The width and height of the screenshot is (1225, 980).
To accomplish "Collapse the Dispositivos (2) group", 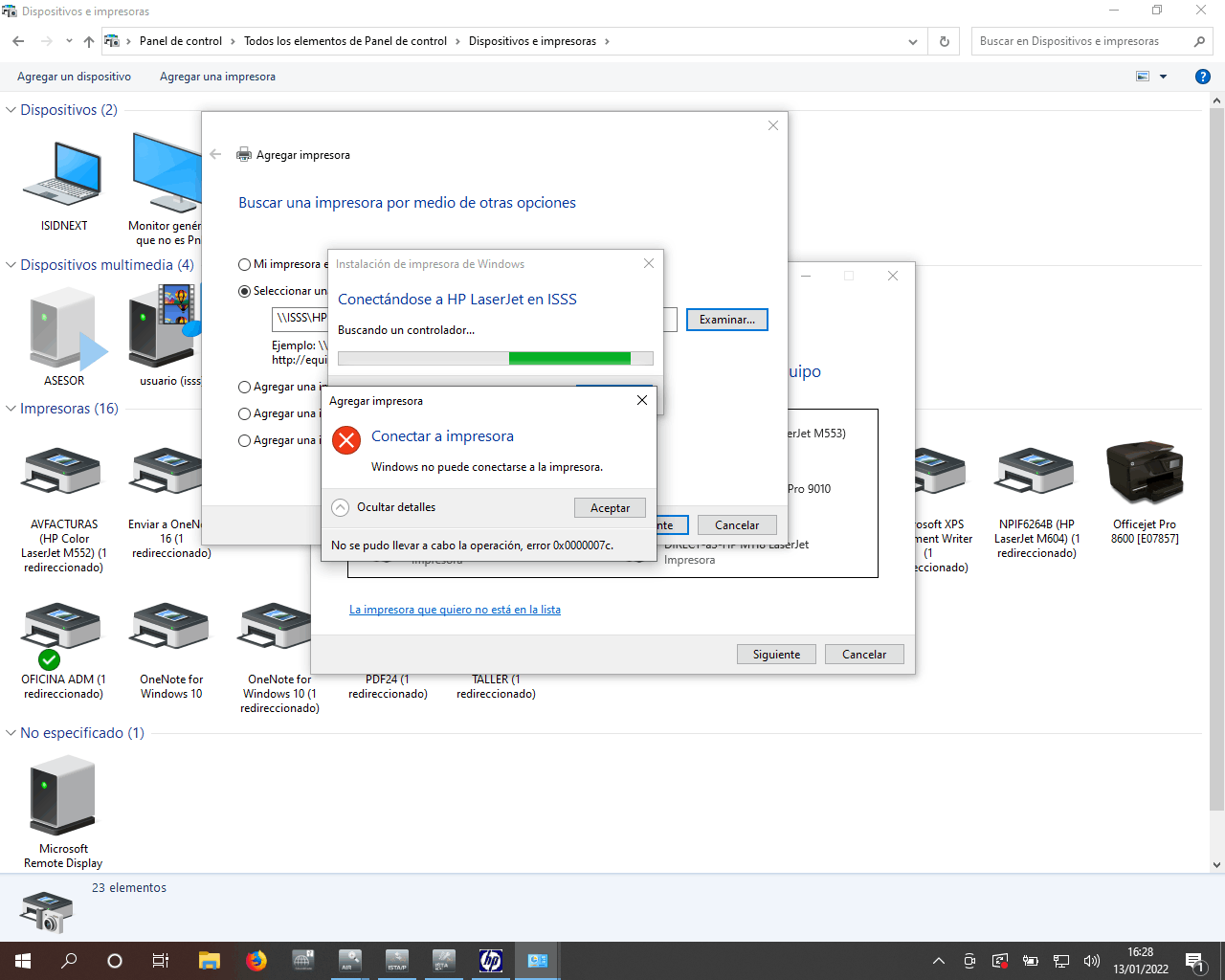I will pyautogui.click(x=11, y=110).
